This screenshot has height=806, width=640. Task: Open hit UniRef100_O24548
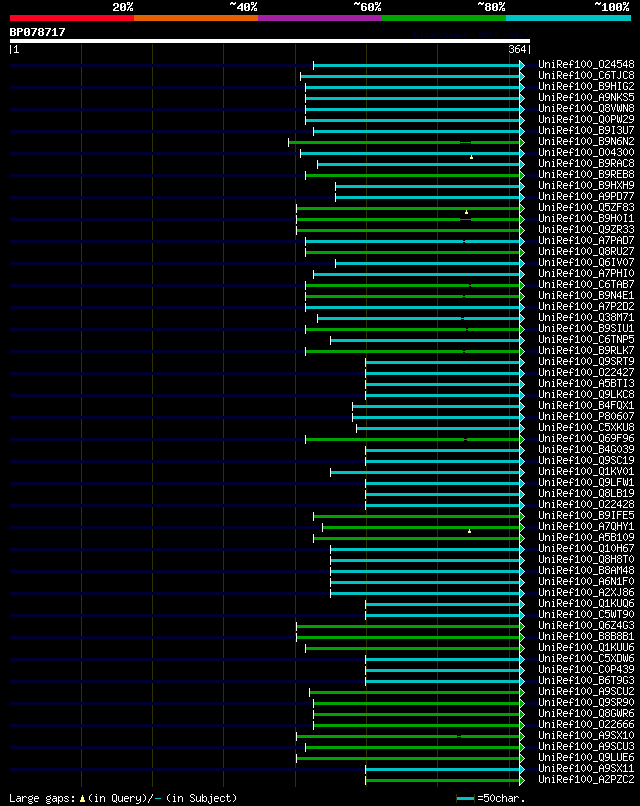pos(586,64)
